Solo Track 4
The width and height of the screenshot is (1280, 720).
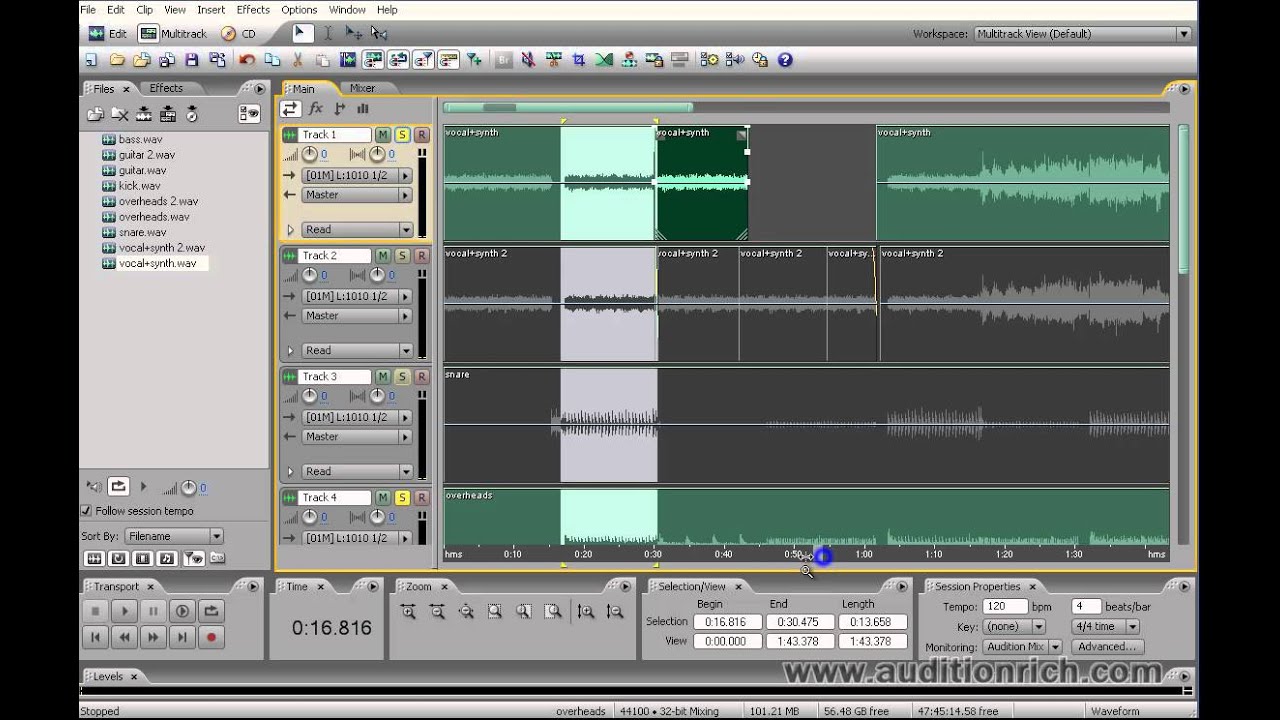pos(402,498)
